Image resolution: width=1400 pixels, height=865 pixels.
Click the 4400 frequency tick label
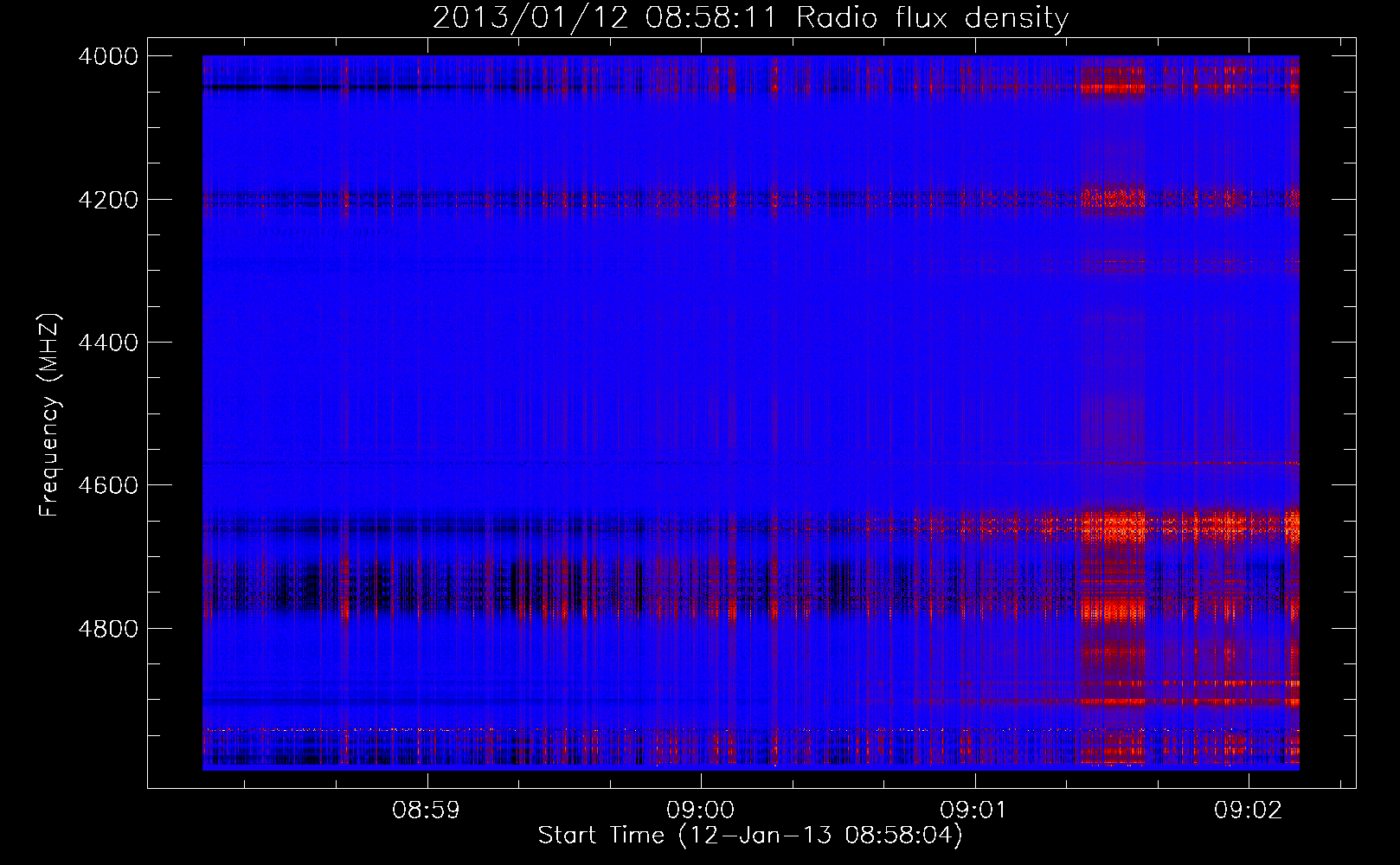click(108, 343)
